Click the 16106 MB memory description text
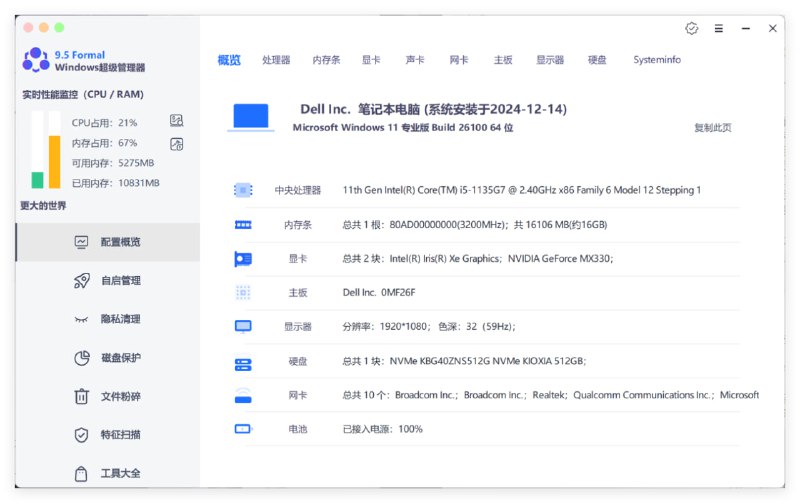This screenshot has width=800, height=503. pos(475,225)
